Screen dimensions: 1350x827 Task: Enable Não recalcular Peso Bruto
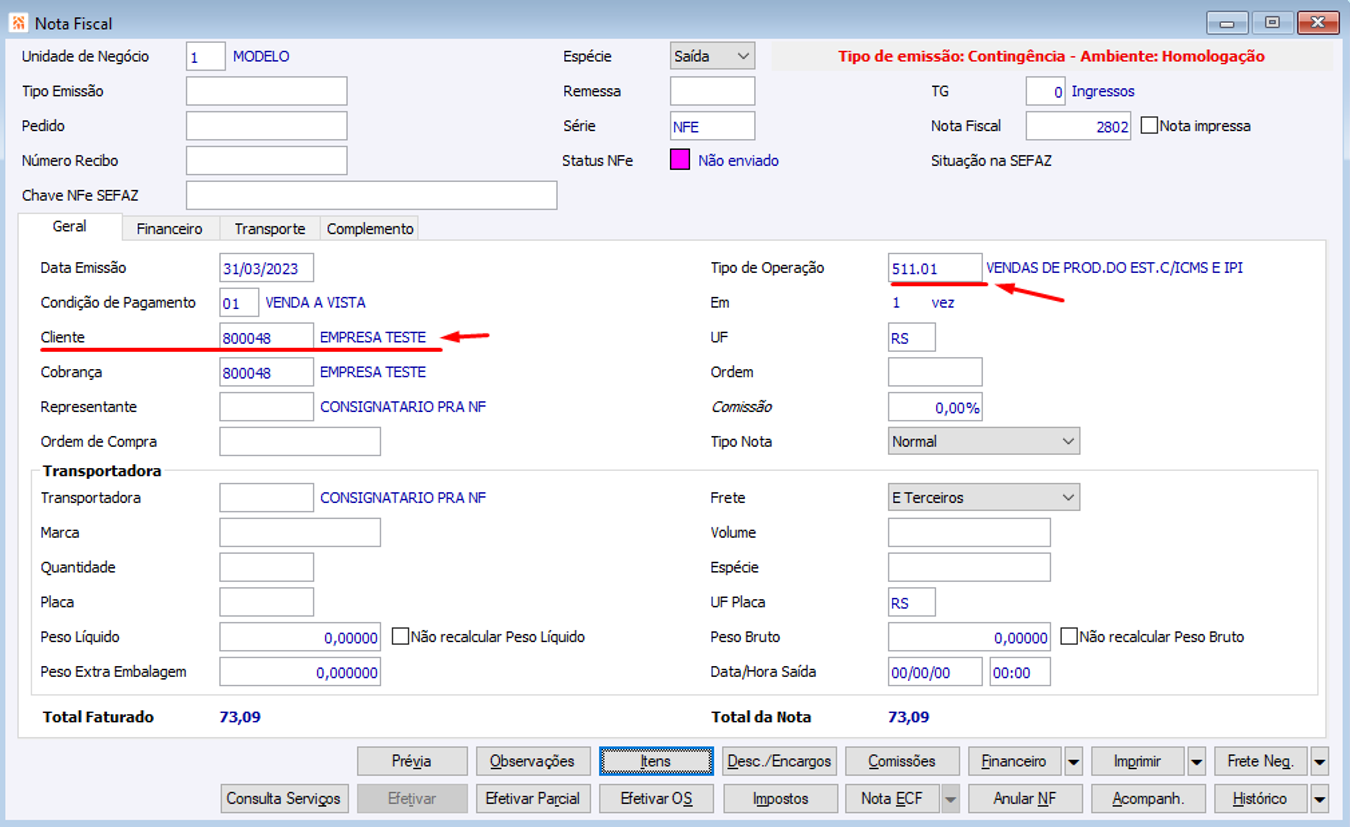point(1069,637)
